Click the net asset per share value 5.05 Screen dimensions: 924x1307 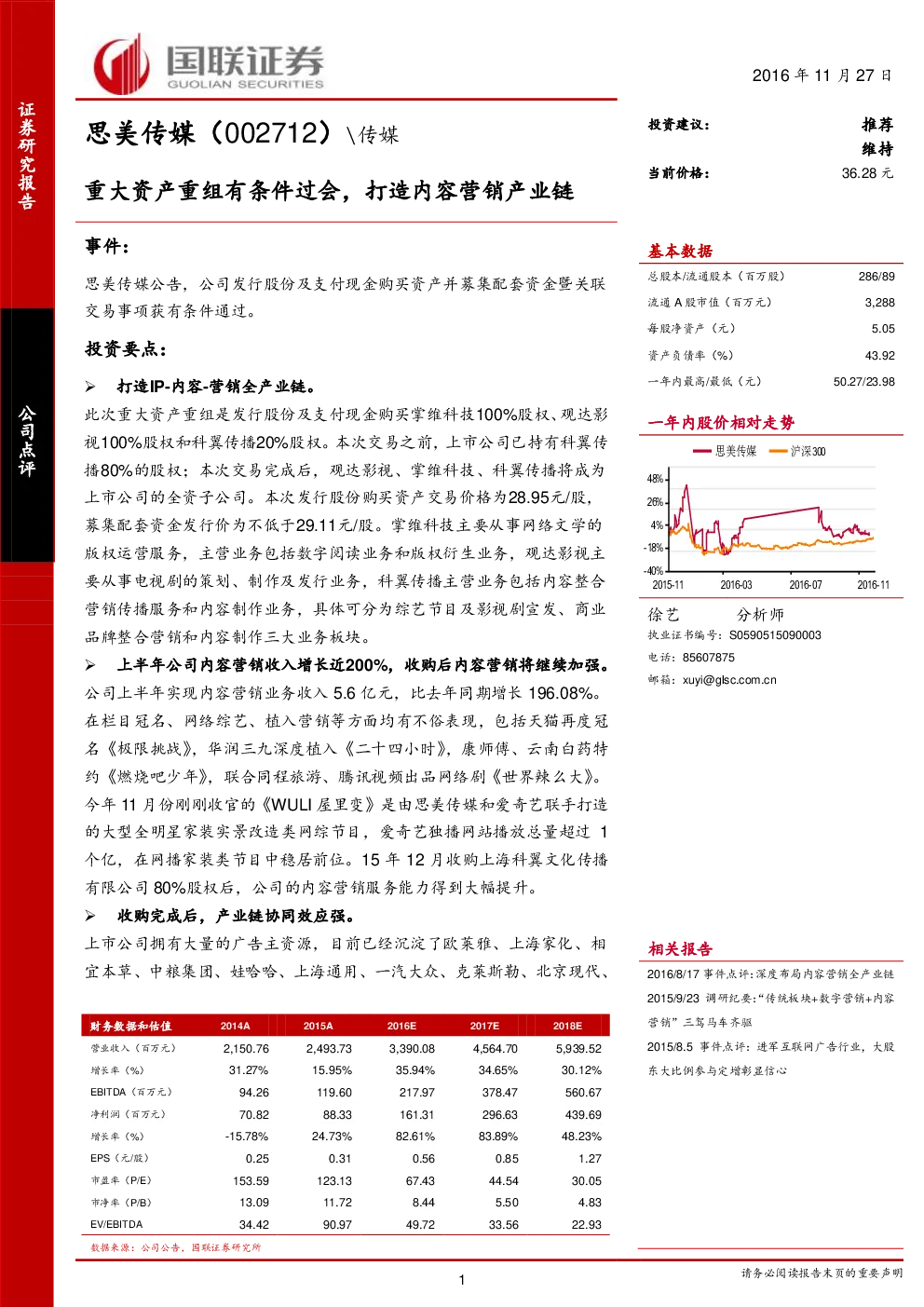tap(883, 329)
